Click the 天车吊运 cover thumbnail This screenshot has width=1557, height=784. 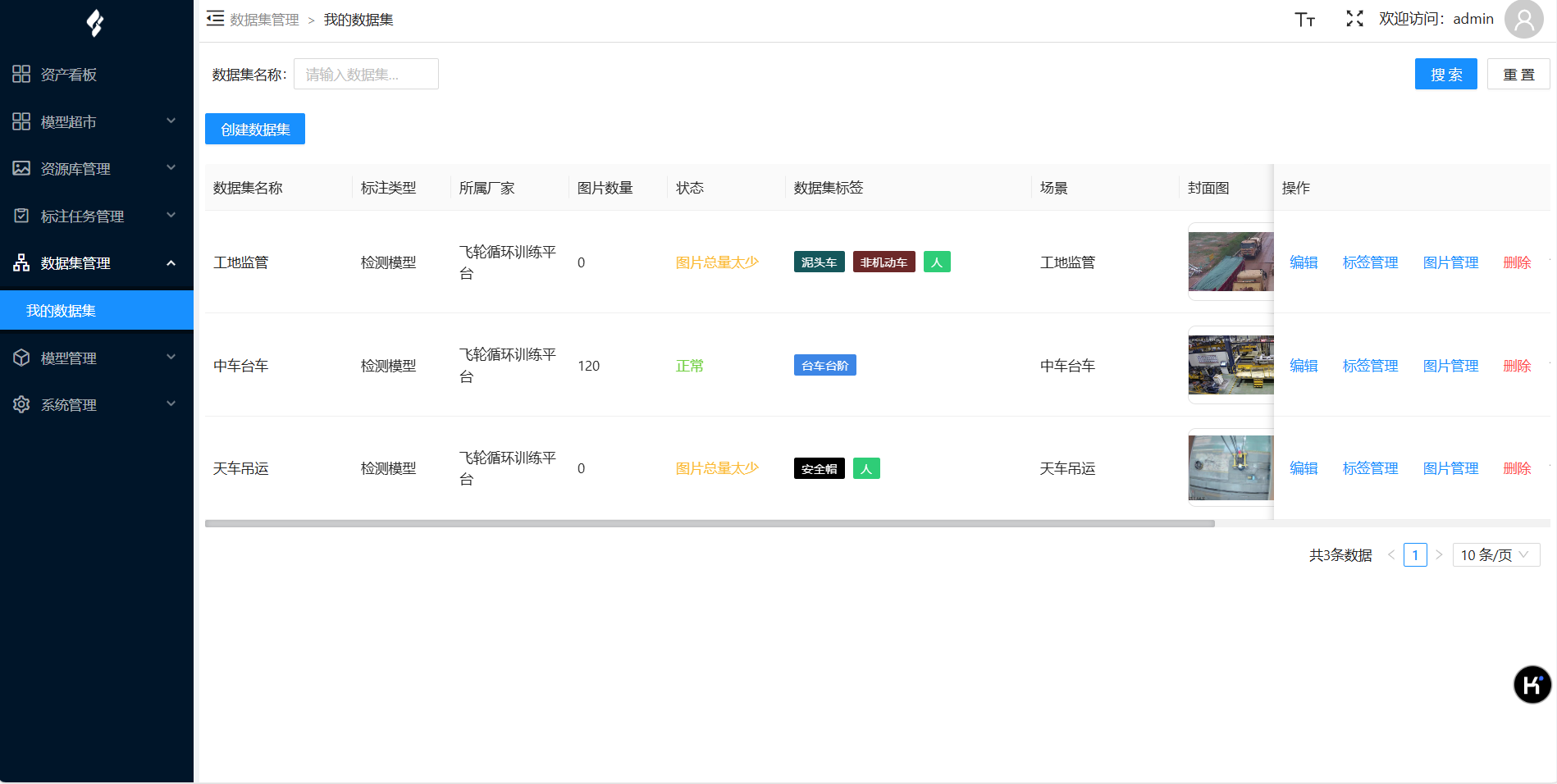click(x=1231, y=467)
